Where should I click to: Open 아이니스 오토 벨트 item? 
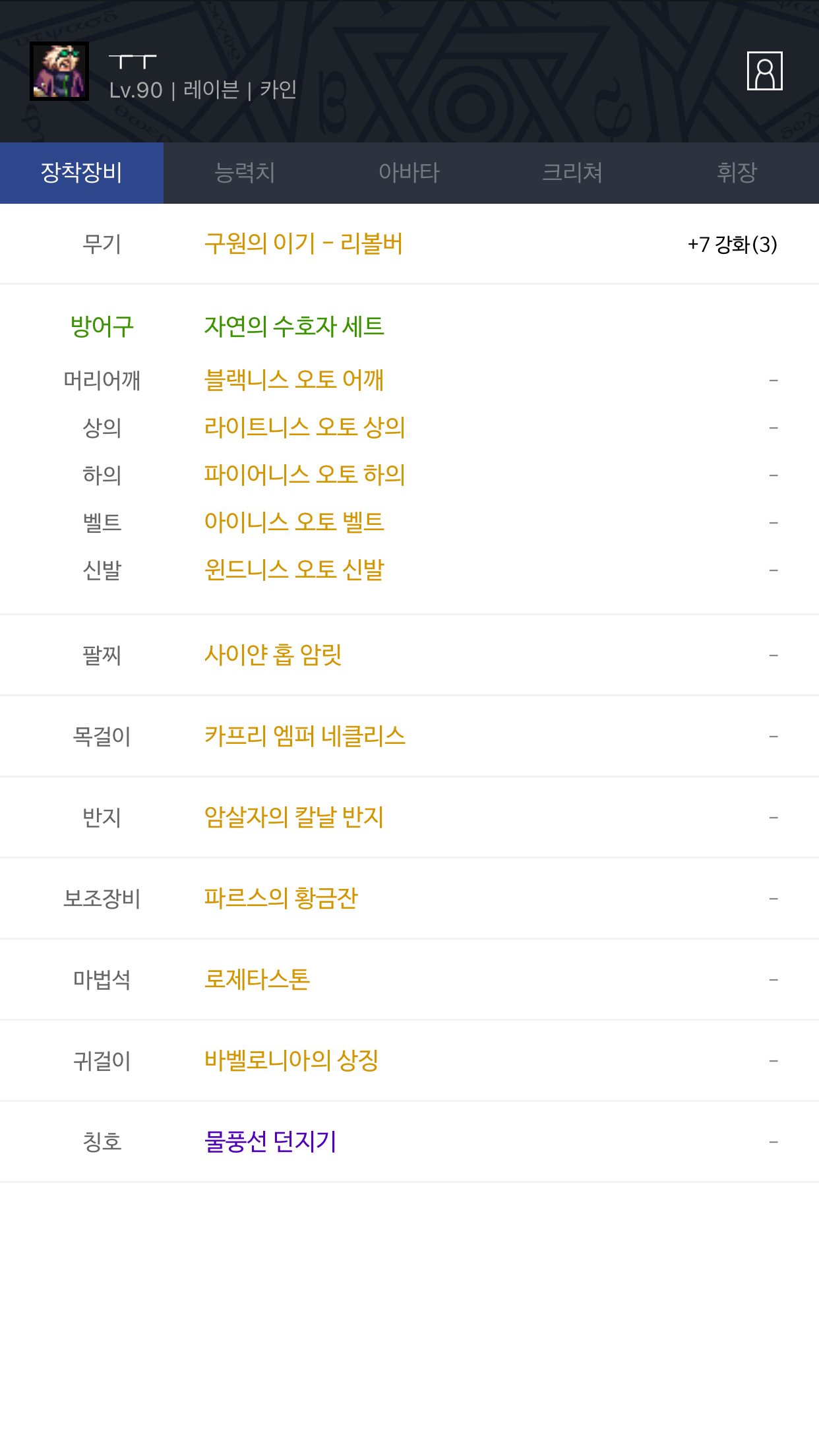click(x=294, y=522)
